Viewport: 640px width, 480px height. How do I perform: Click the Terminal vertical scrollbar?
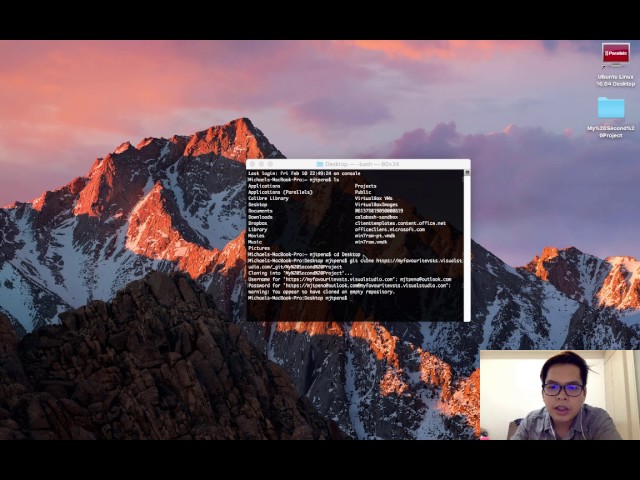pos(467,245)
